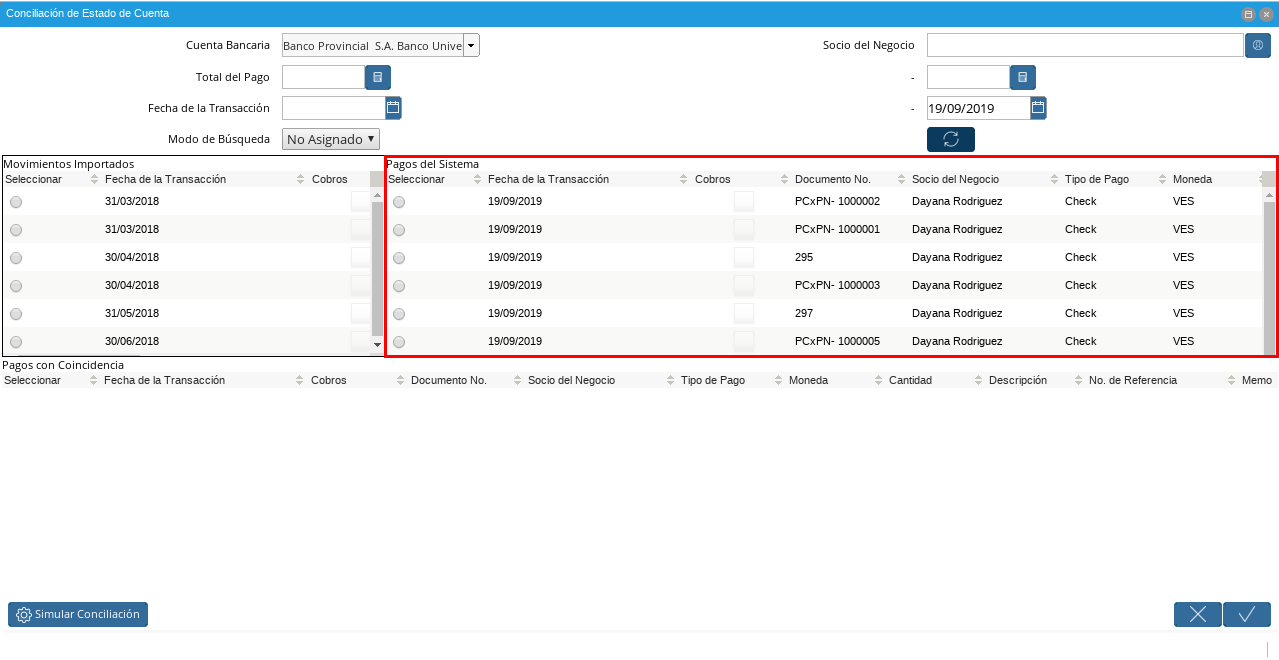Click Simular Conciliación button
The image size is (1279, 660).
click(x=78, y=614)
